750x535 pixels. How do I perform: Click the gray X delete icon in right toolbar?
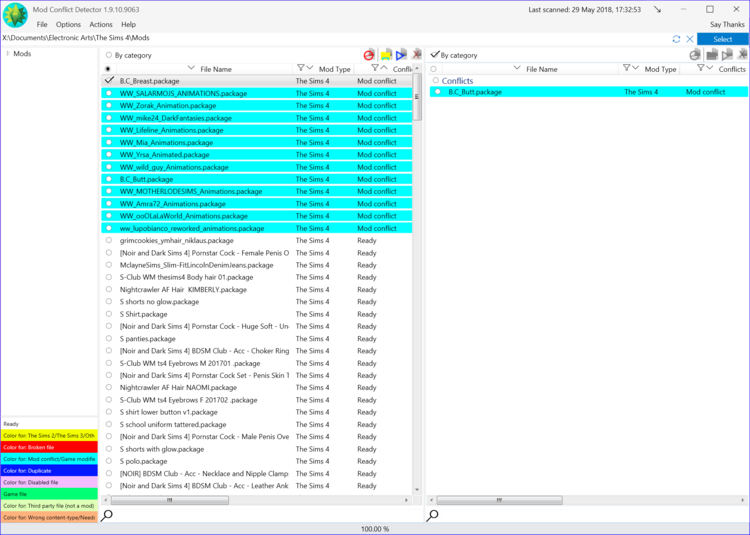coord(743,55)
